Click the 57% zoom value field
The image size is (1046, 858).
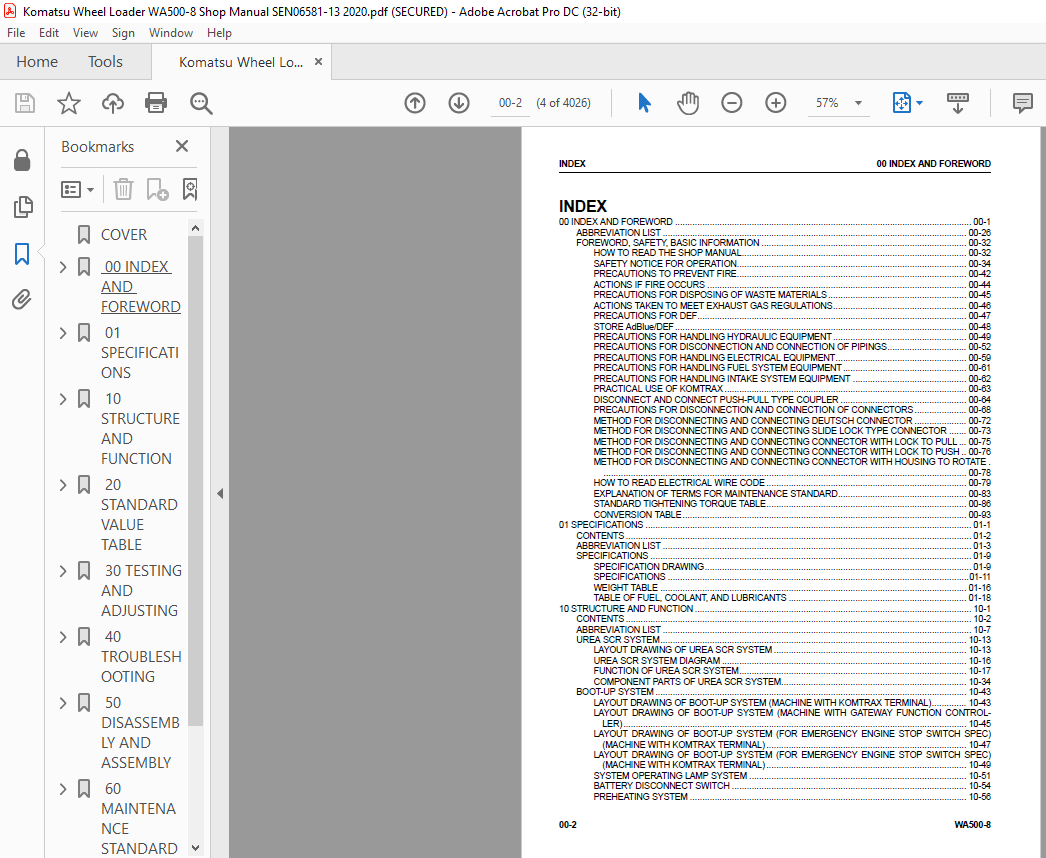(x=827, y=103)
